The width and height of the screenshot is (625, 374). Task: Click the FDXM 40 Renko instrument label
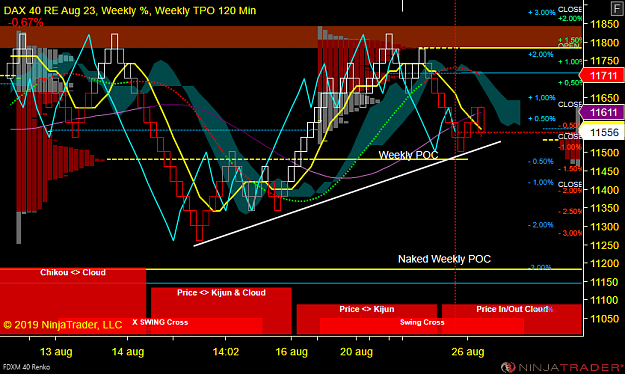click(x=26, y=367)
